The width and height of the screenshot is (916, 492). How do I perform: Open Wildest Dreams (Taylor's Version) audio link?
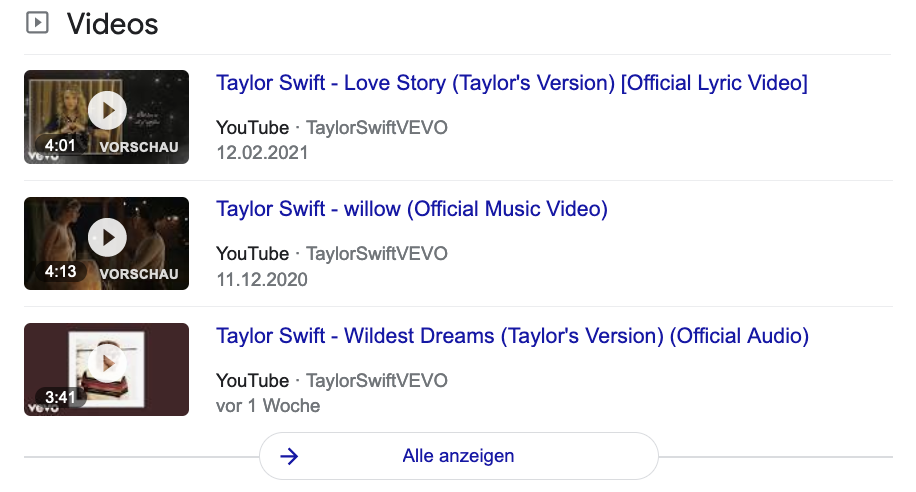click(x=512, y=336)
